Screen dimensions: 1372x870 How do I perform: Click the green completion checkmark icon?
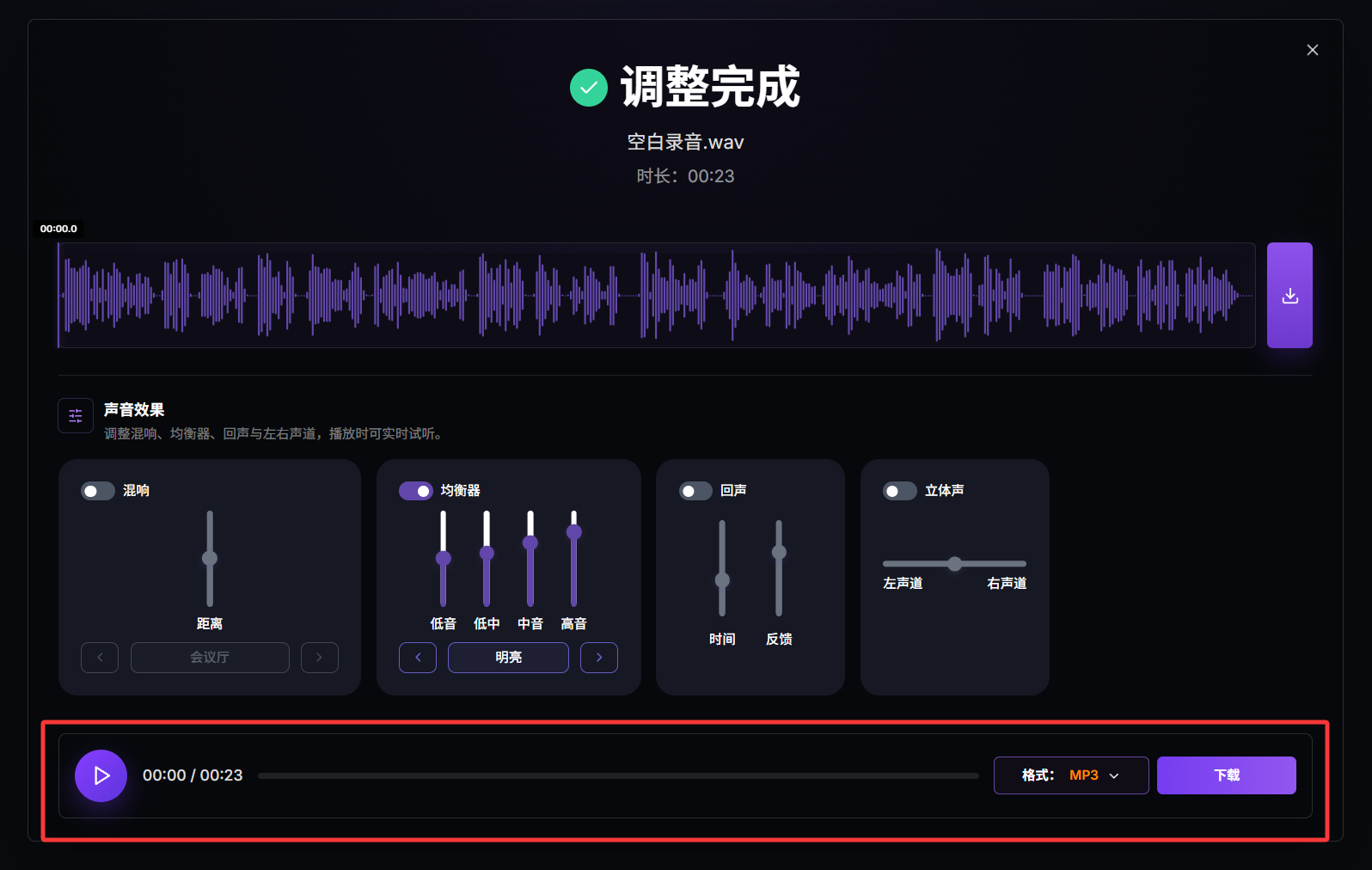589,88
